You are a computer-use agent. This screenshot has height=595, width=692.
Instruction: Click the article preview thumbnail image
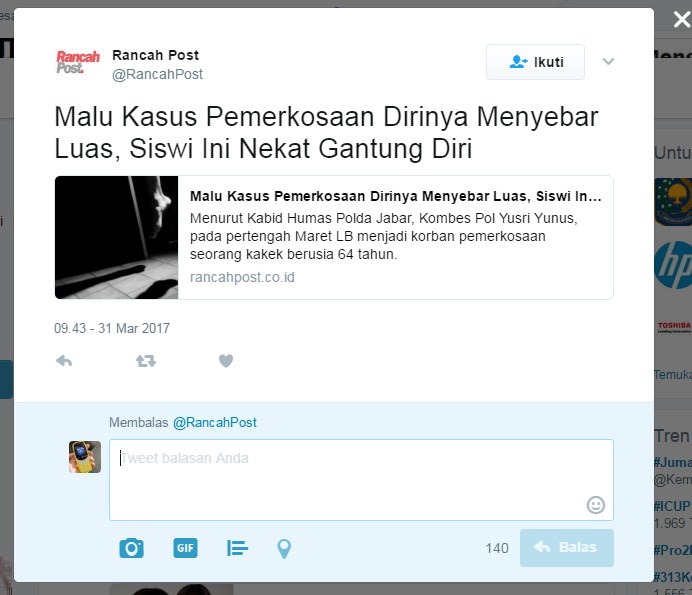[117, 237]
